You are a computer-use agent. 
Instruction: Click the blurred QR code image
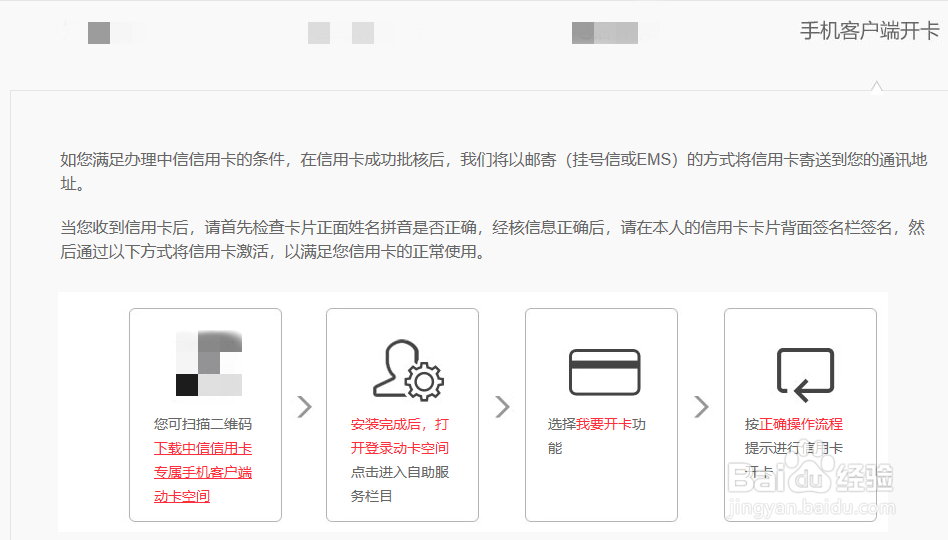(209, 363)
